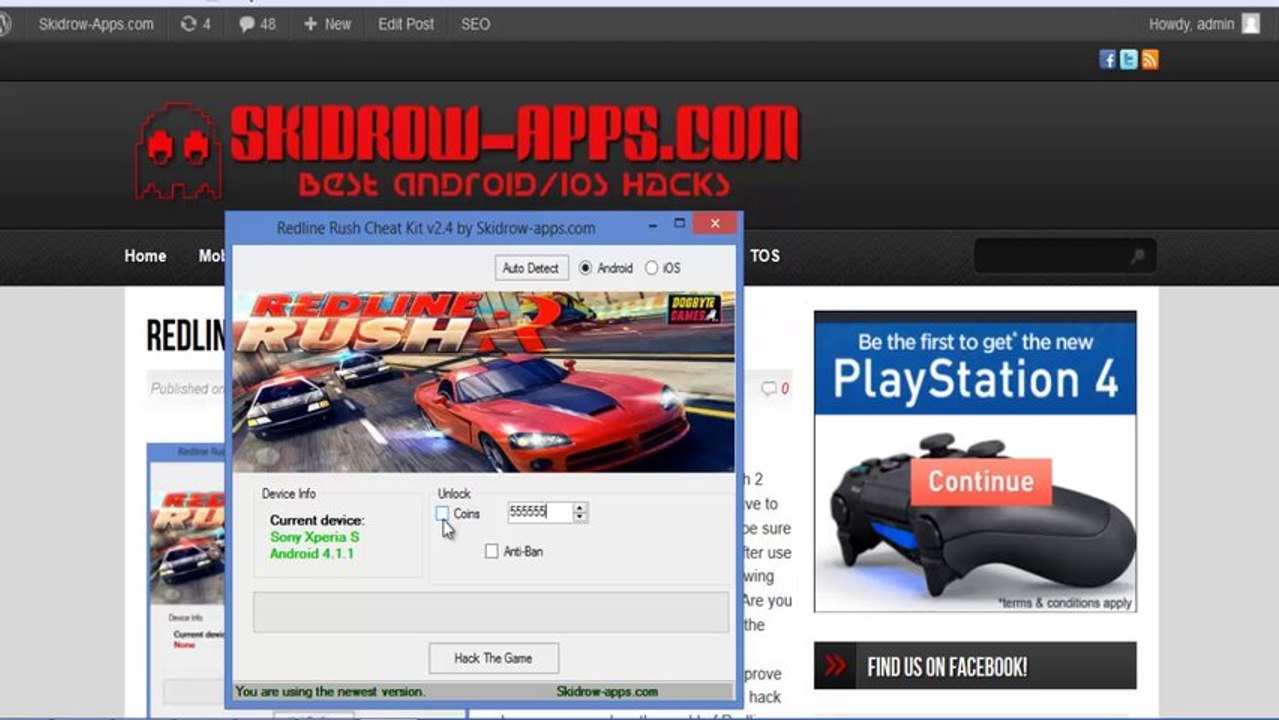Click the Auto Detect button
Screen dimensions: 1279x720
(x=531, y=268)
